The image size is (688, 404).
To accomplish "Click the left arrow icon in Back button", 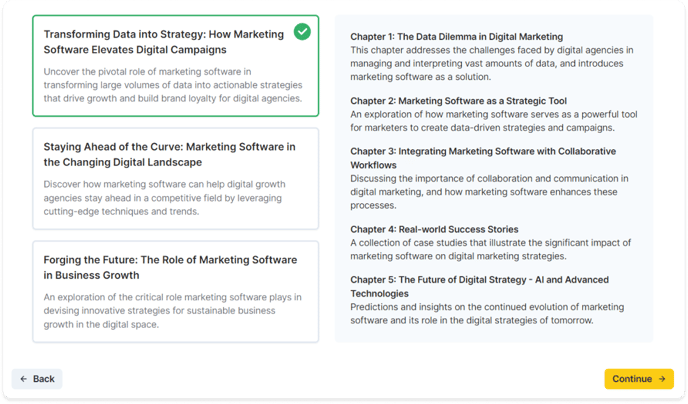I will click(24, 379).
